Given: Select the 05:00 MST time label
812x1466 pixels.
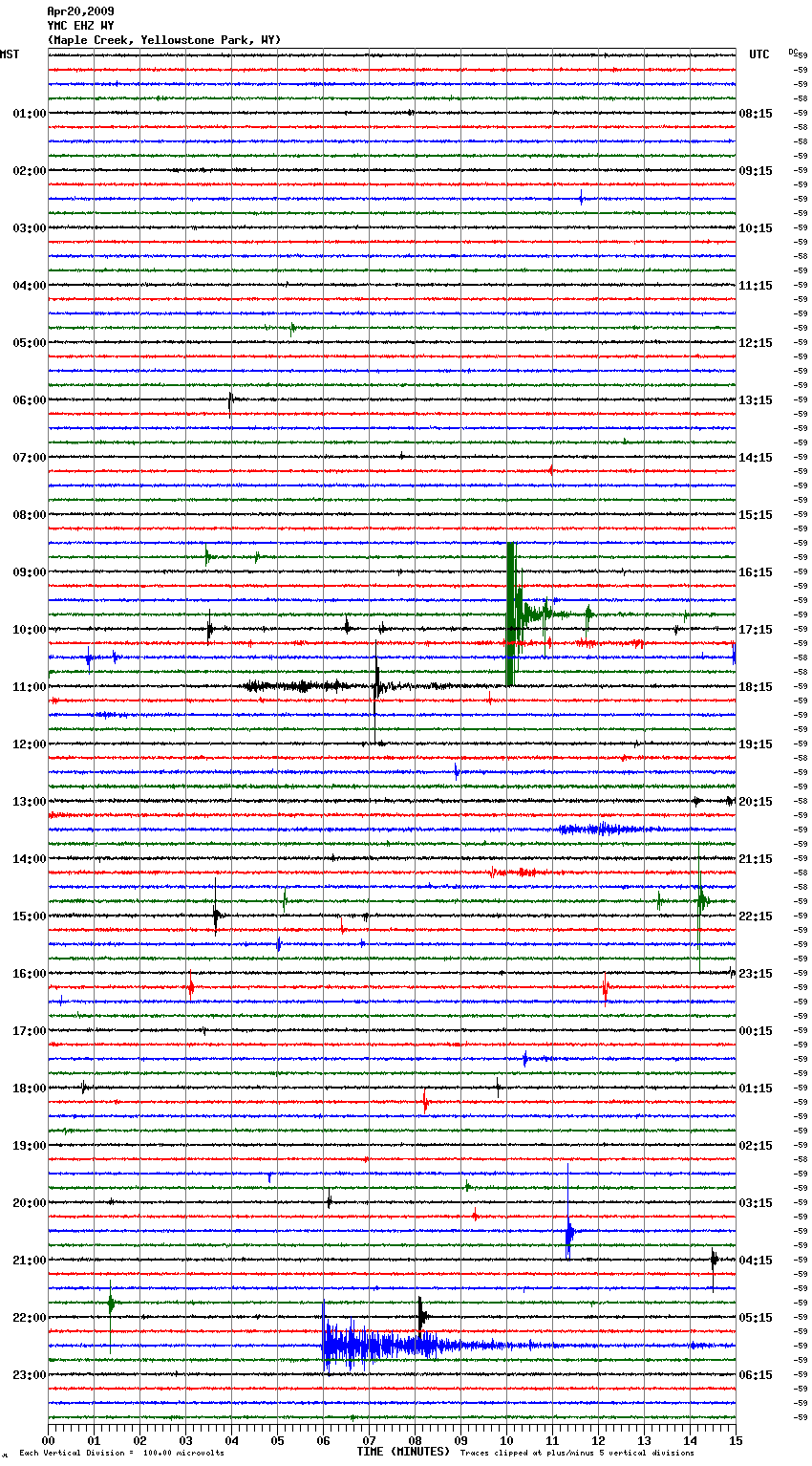Looking at the screenshot, I should [x=30, y=343].
